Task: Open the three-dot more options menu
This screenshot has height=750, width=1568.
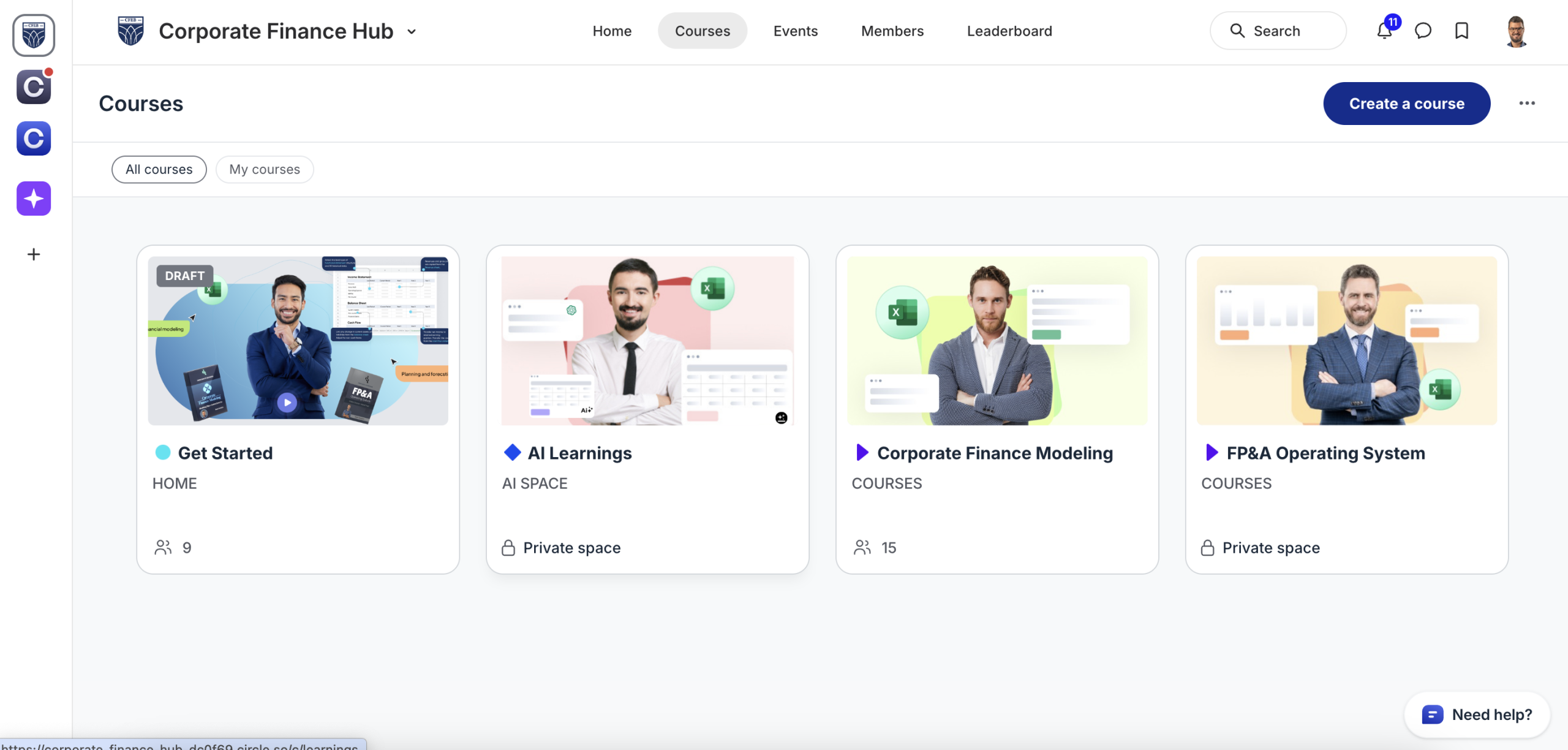Action: (x=1527, y=103)
